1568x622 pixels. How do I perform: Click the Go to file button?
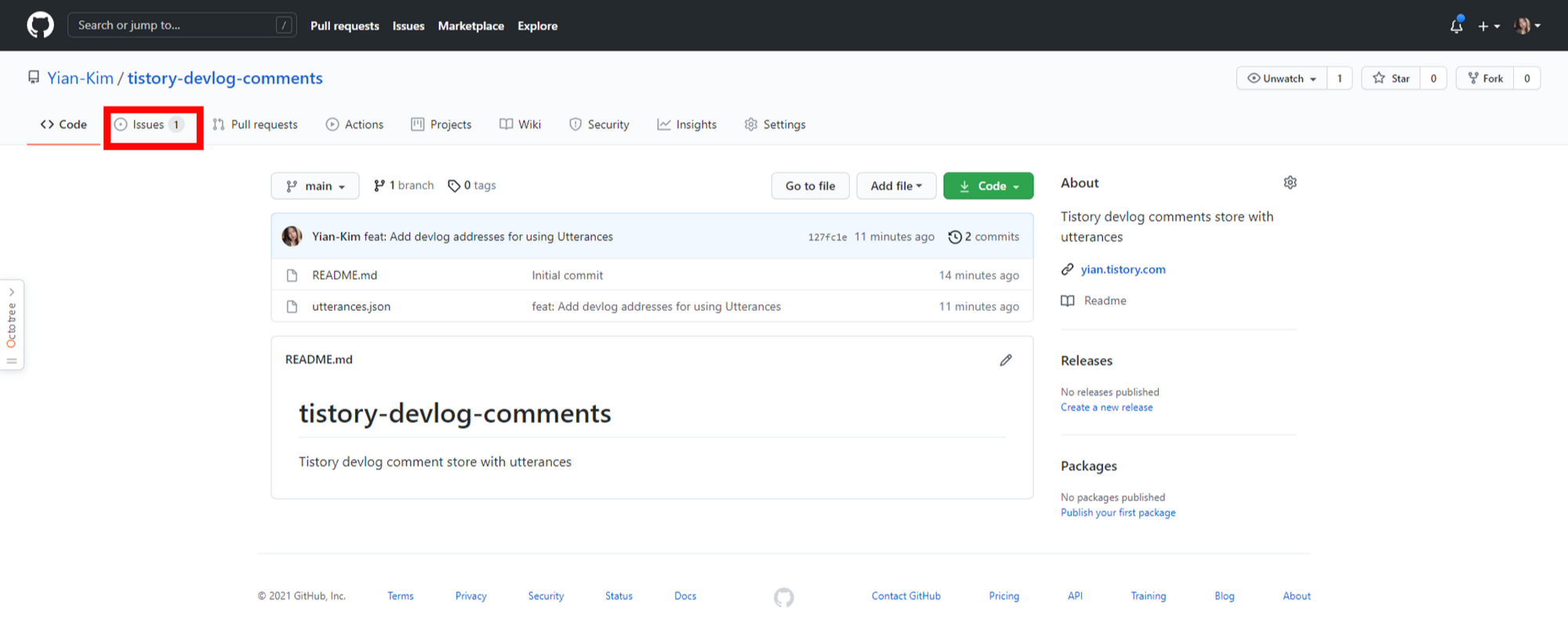tap(810, 186)
